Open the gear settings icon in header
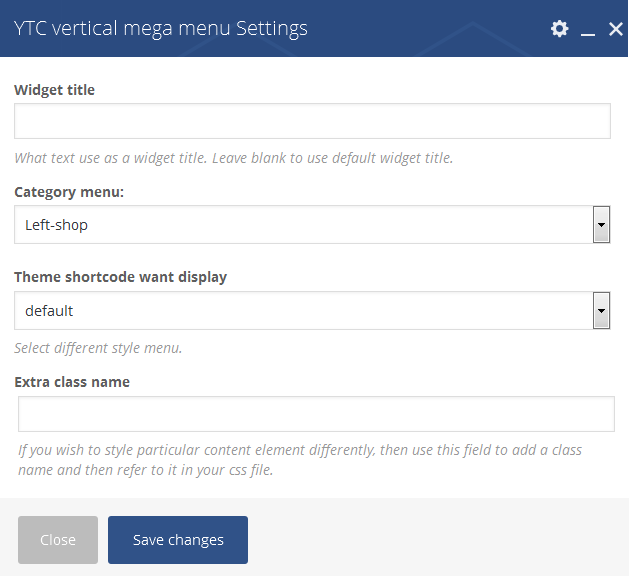The image size is (629, 577). click(x=559, y=29)
